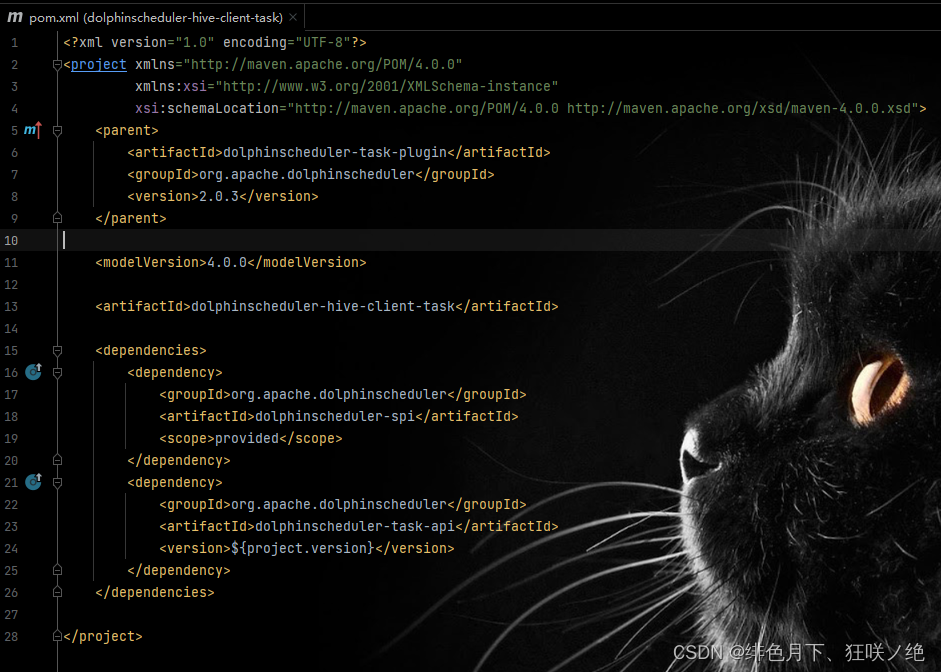Image resolution: width=941 pixels, height=672 pixels.
Task: Click version 2.0.3 text
Action: click(x=219, y=196)
